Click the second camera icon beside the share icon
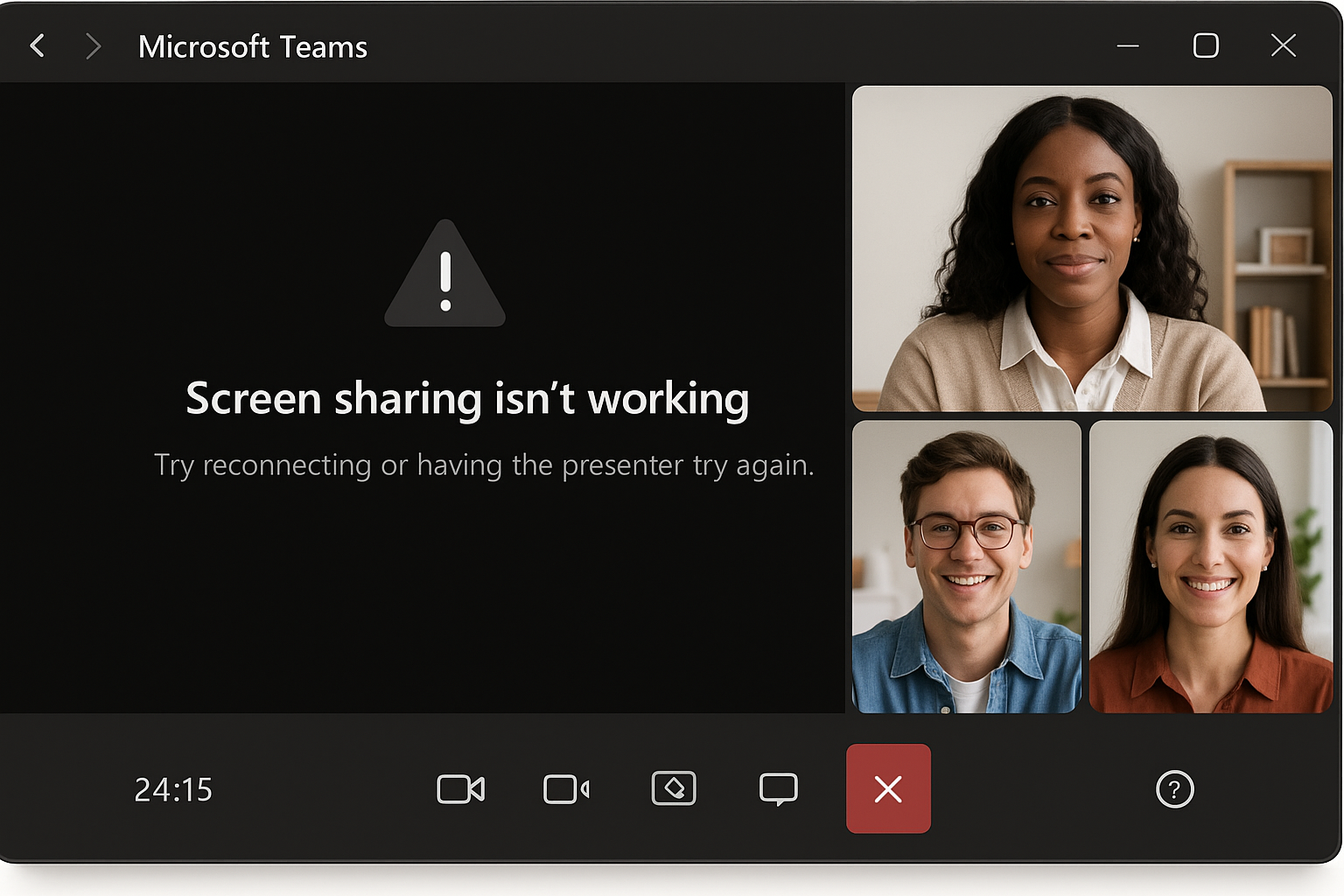Screen dimensions: 1344x896 [x=566, y=789]
